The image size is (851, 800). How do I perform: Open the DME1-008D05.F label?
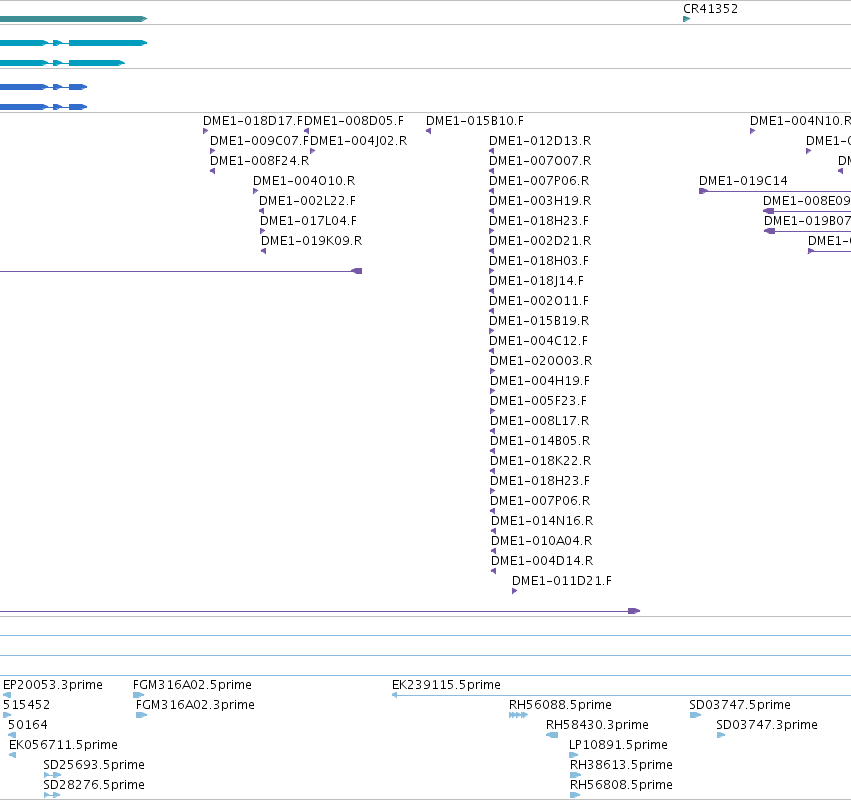click(x=354, y=120)
